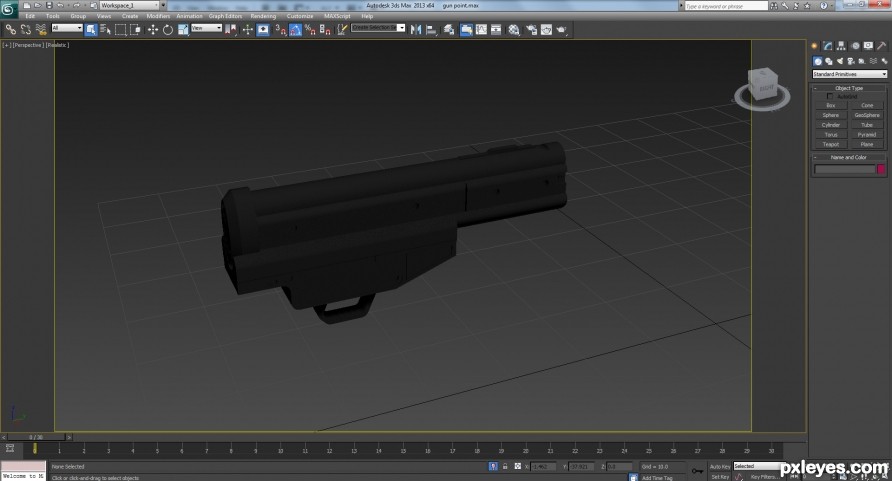Click the Mirror tool icon
This screenshot has width=892, height=481.
coord(416,30)
